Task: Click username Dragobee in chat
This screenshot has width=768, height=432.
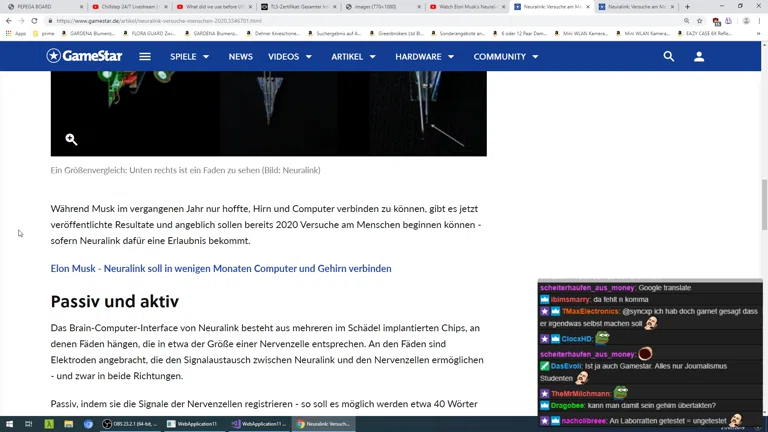Action: (568, 406)
